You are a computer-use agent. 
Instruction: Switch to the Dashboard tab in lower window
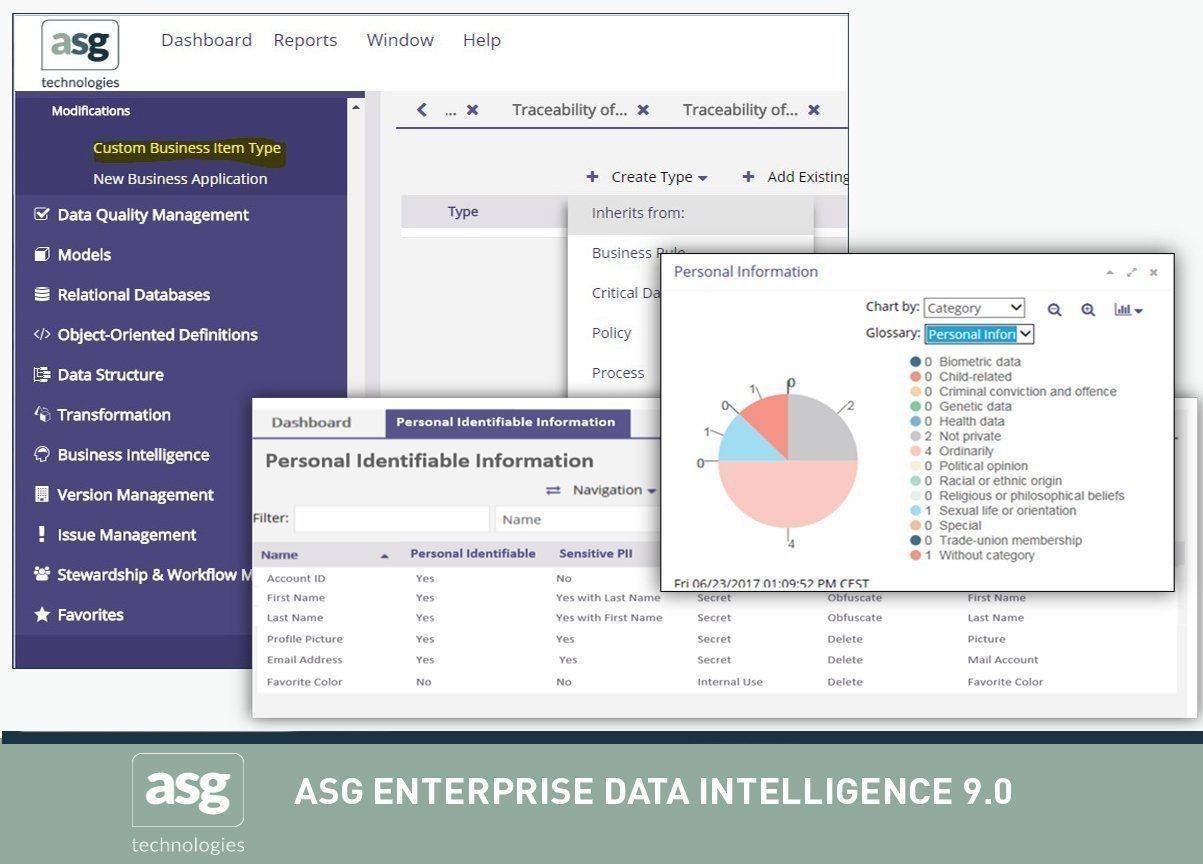[311, 423]
